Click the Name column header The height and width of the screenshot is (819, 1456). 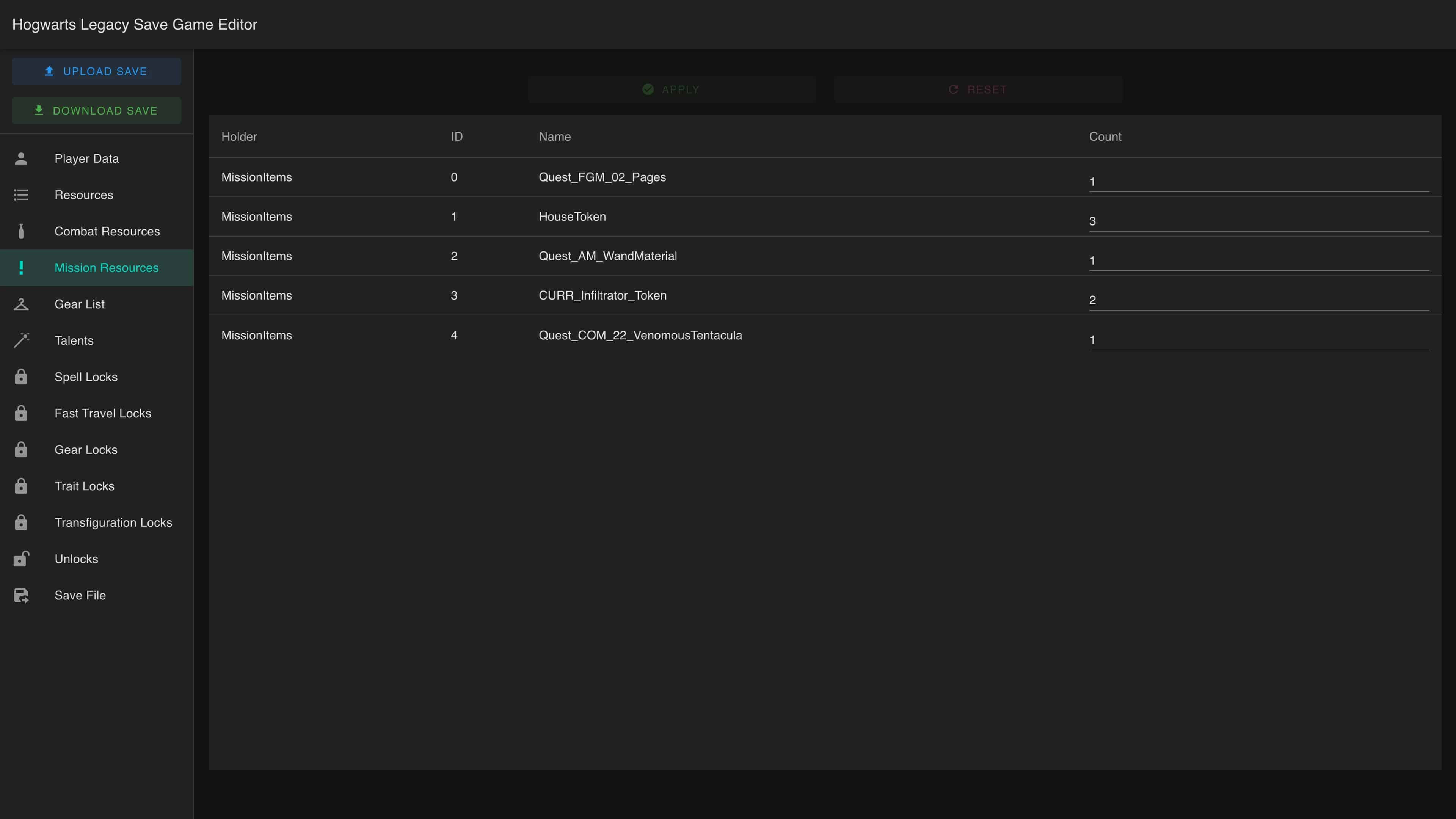coord(554,136)
